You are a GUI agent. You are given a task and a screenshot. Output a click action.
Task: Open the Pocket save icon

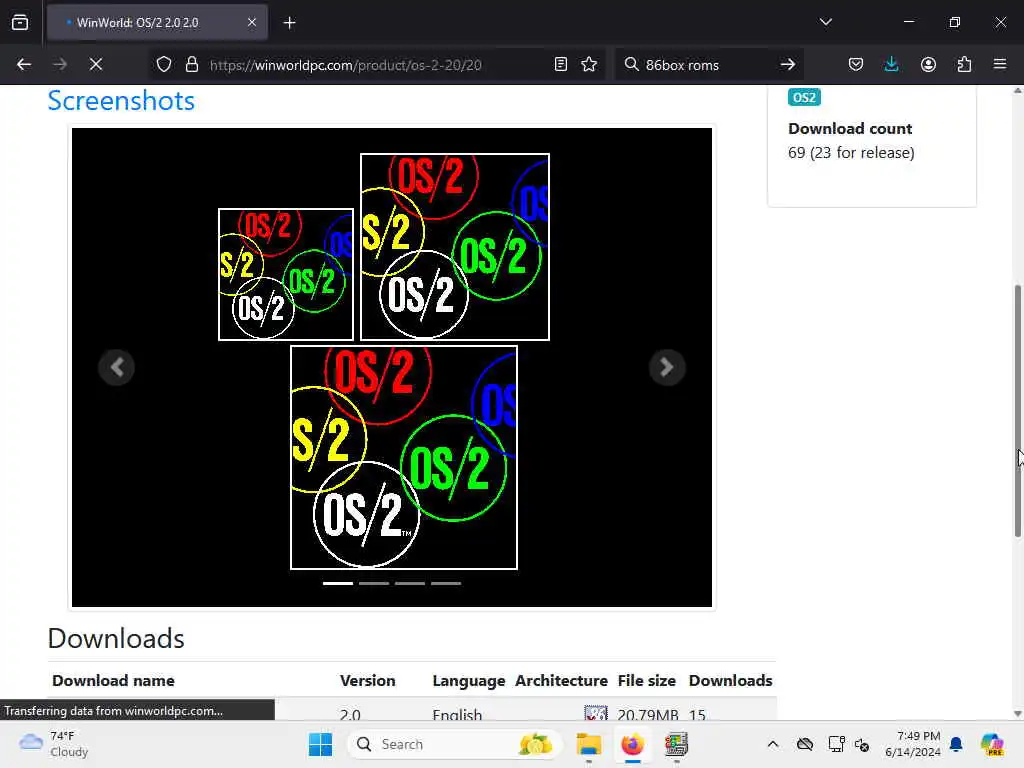(x=856, y=64)
